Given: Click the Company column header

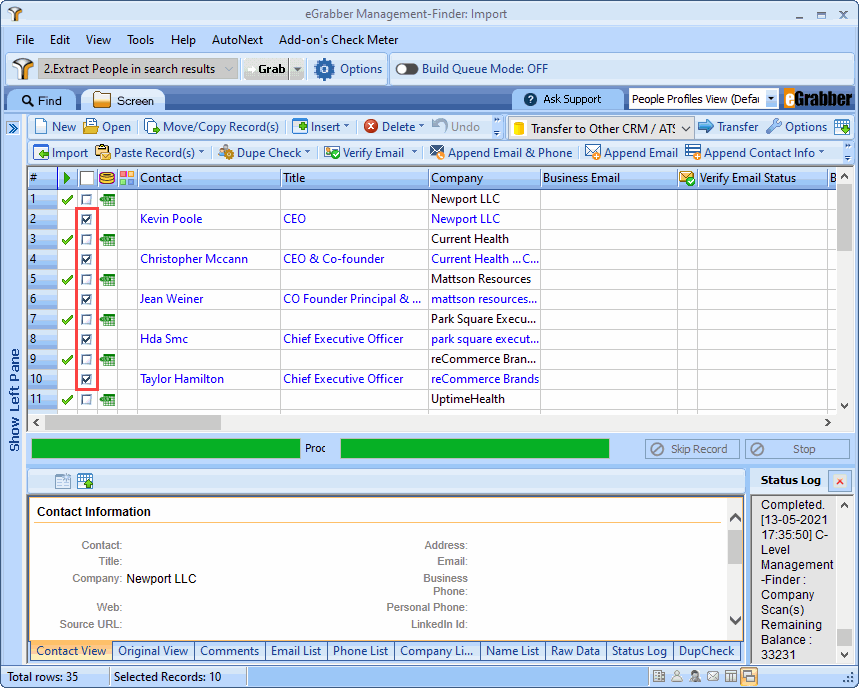Looking at the screenshot, I should click(x=484, y=178).
